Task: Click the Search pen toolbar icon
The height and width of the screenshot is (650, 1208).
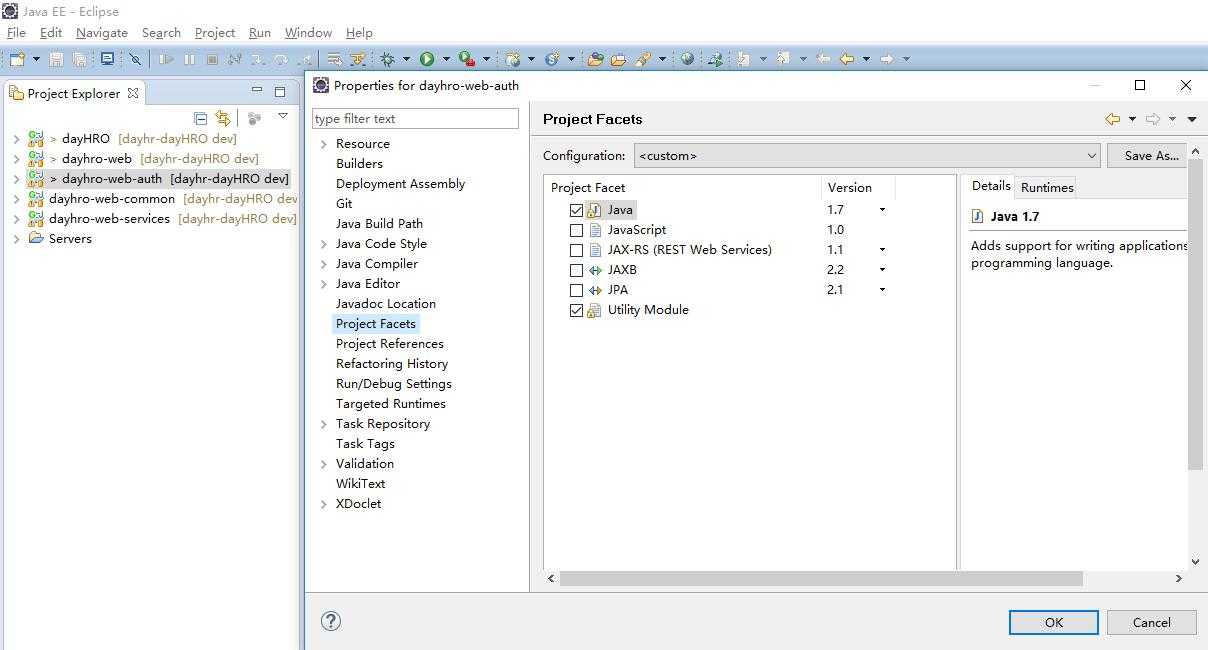Action: (x=643, y=59)
